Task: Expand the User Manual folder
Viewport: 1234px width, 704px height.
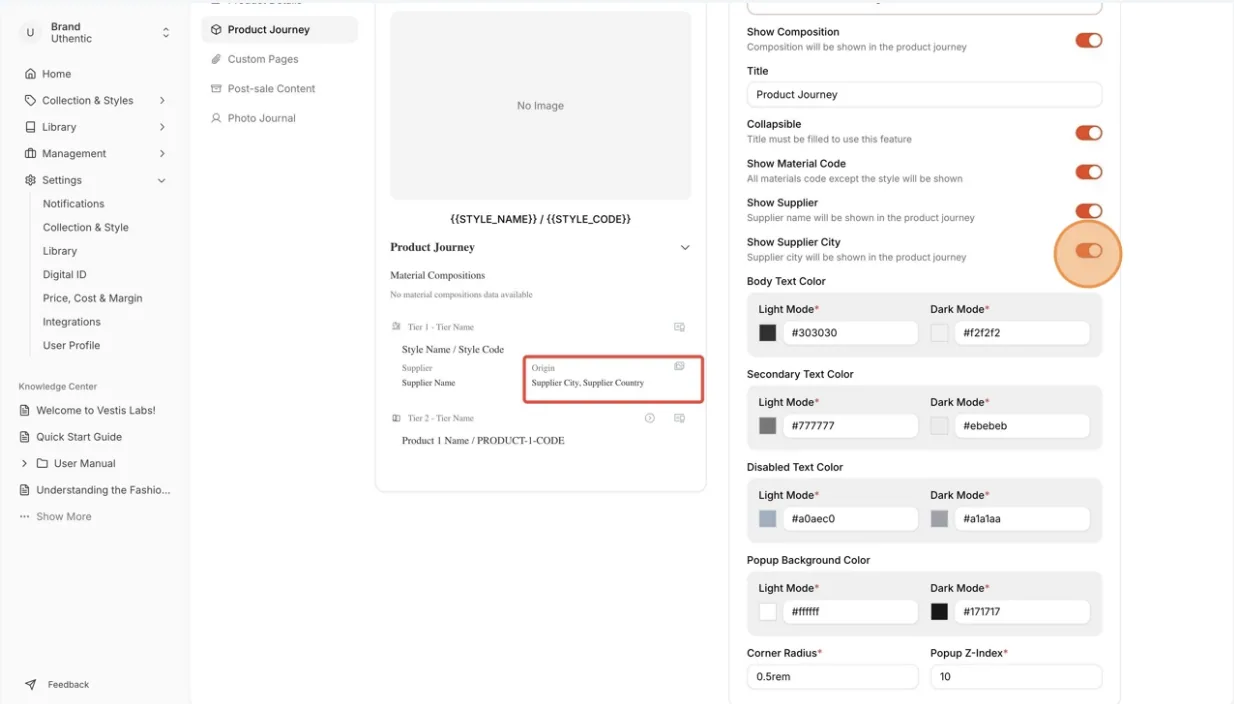Action: [x=24, y=463]
